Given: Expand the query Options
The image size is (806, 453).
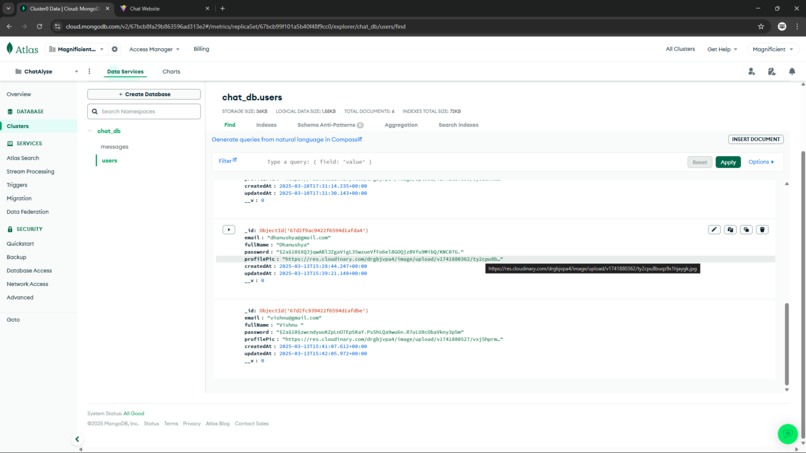Looking at the screenshot, I should 761,162.
